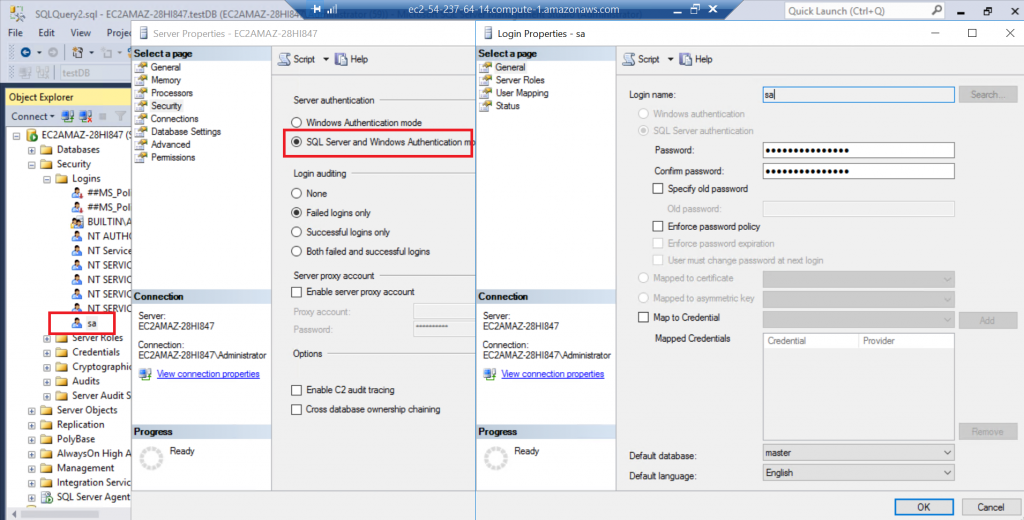Select General page in Login Properties

tap(509, 67)
